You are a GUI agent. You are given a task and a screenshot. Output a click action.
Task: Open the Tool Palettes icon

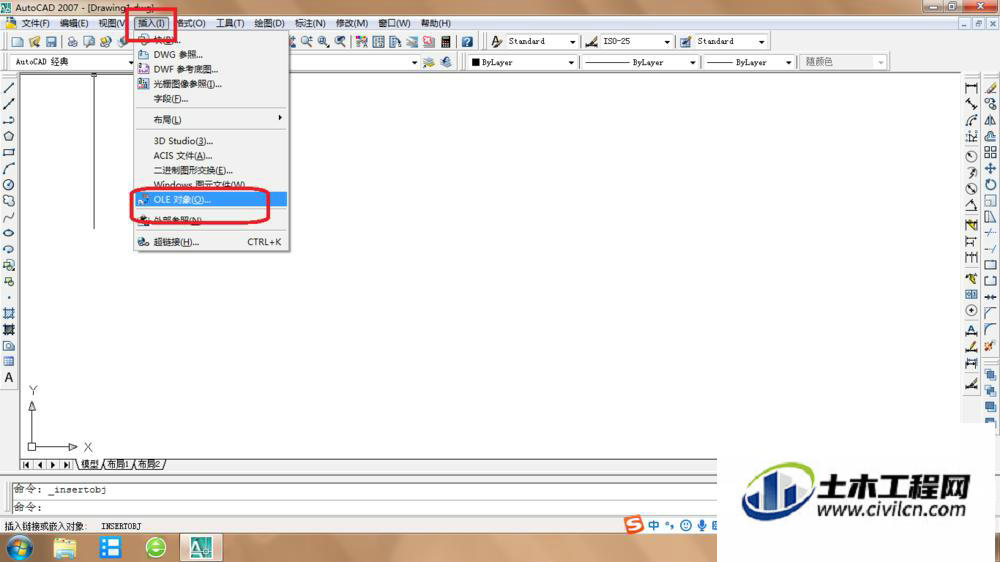(395, 41)
